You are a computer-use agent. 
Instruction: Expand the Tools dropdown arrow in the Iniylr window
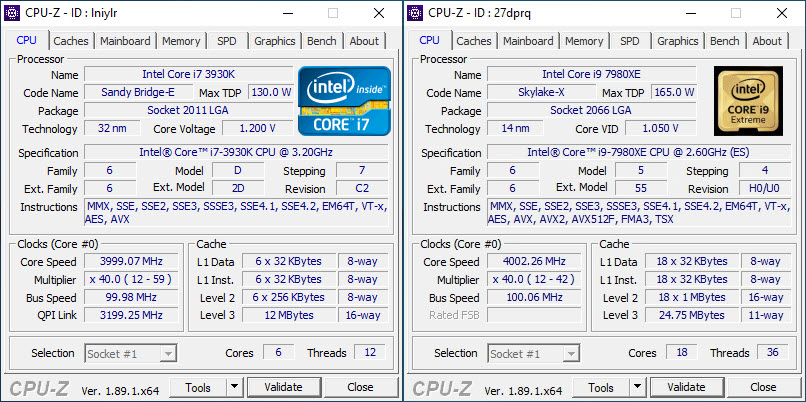coord(234,387)
